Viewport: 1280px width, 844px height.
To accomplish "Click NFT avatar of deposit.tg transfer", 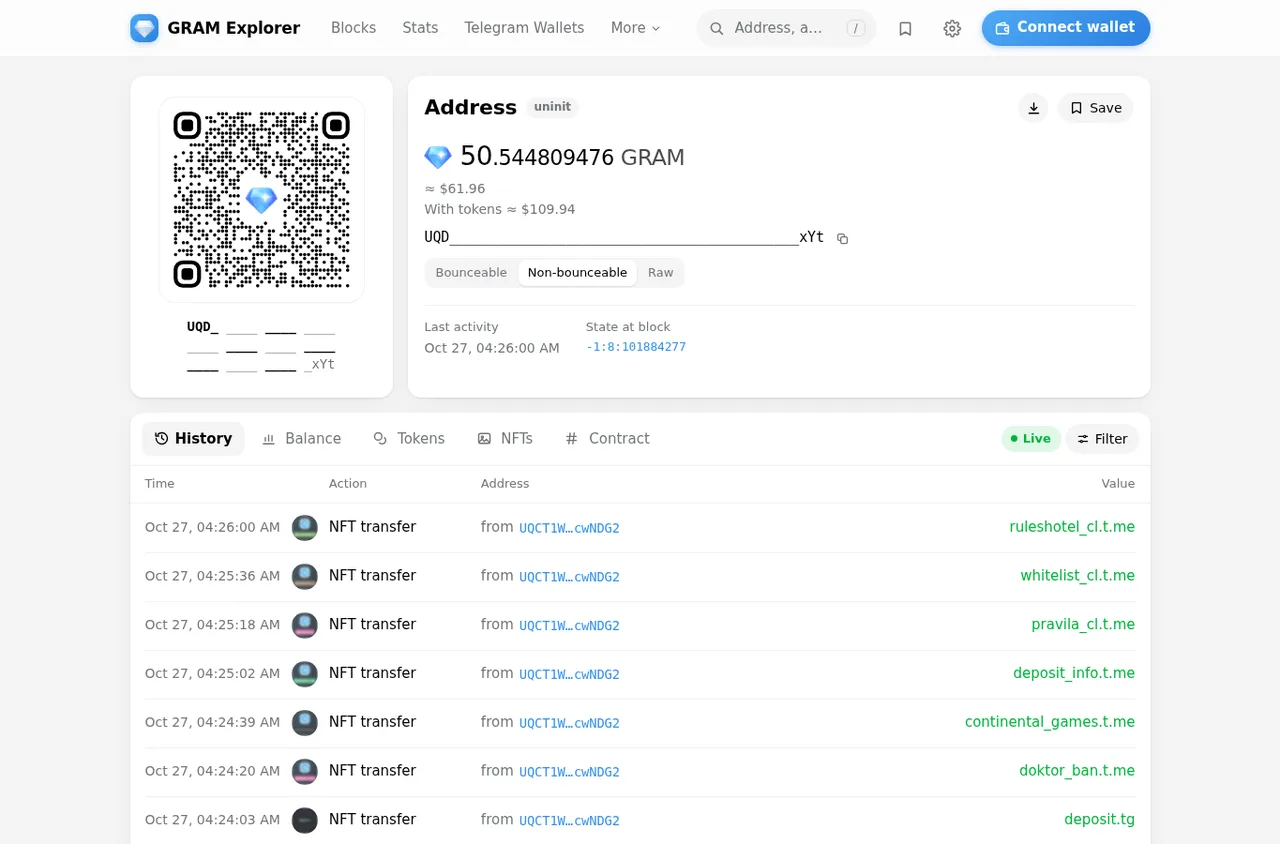I will [x=305, y=820].
